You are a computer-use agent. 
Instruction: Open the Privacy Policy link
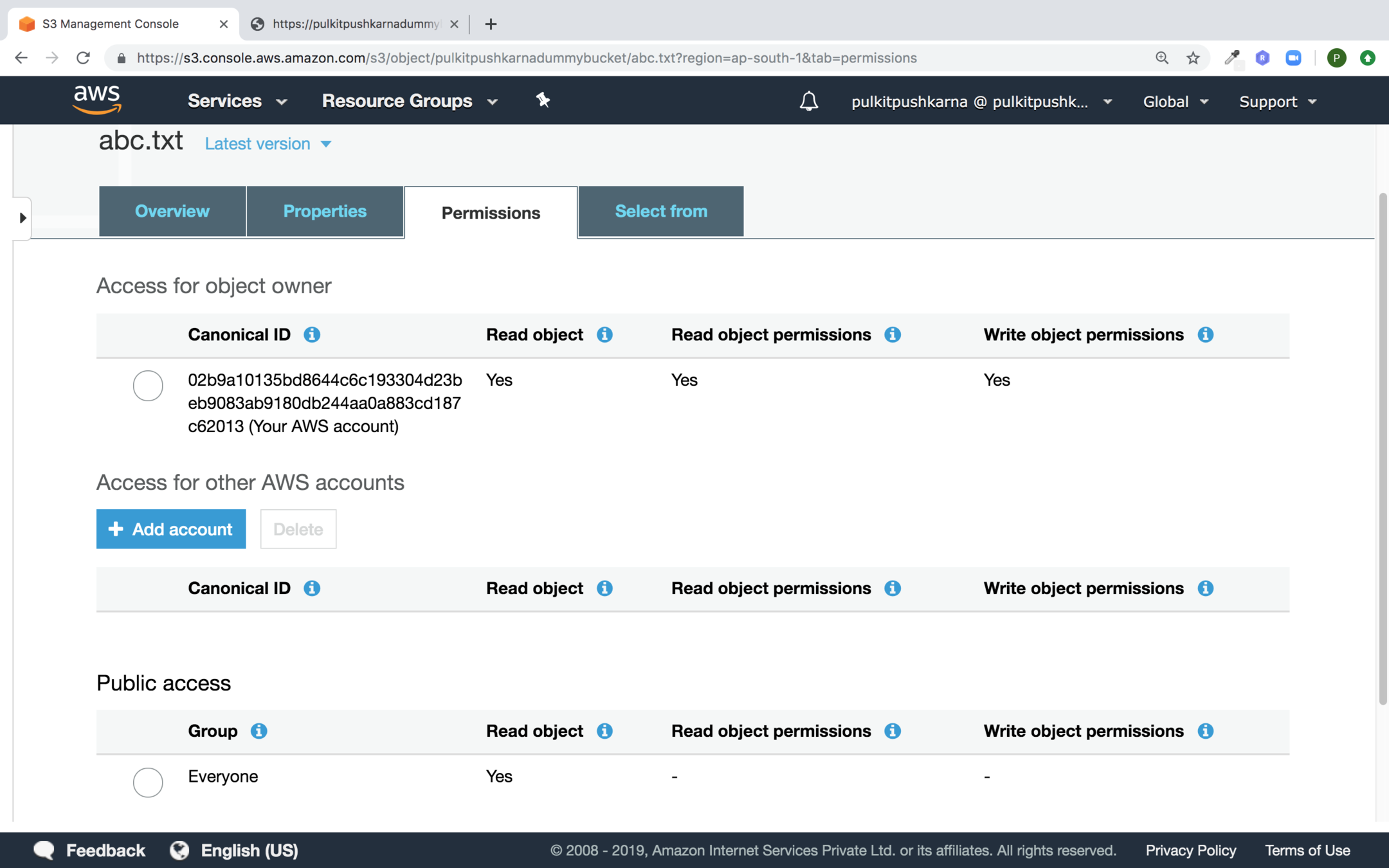tap(1190, 850)
